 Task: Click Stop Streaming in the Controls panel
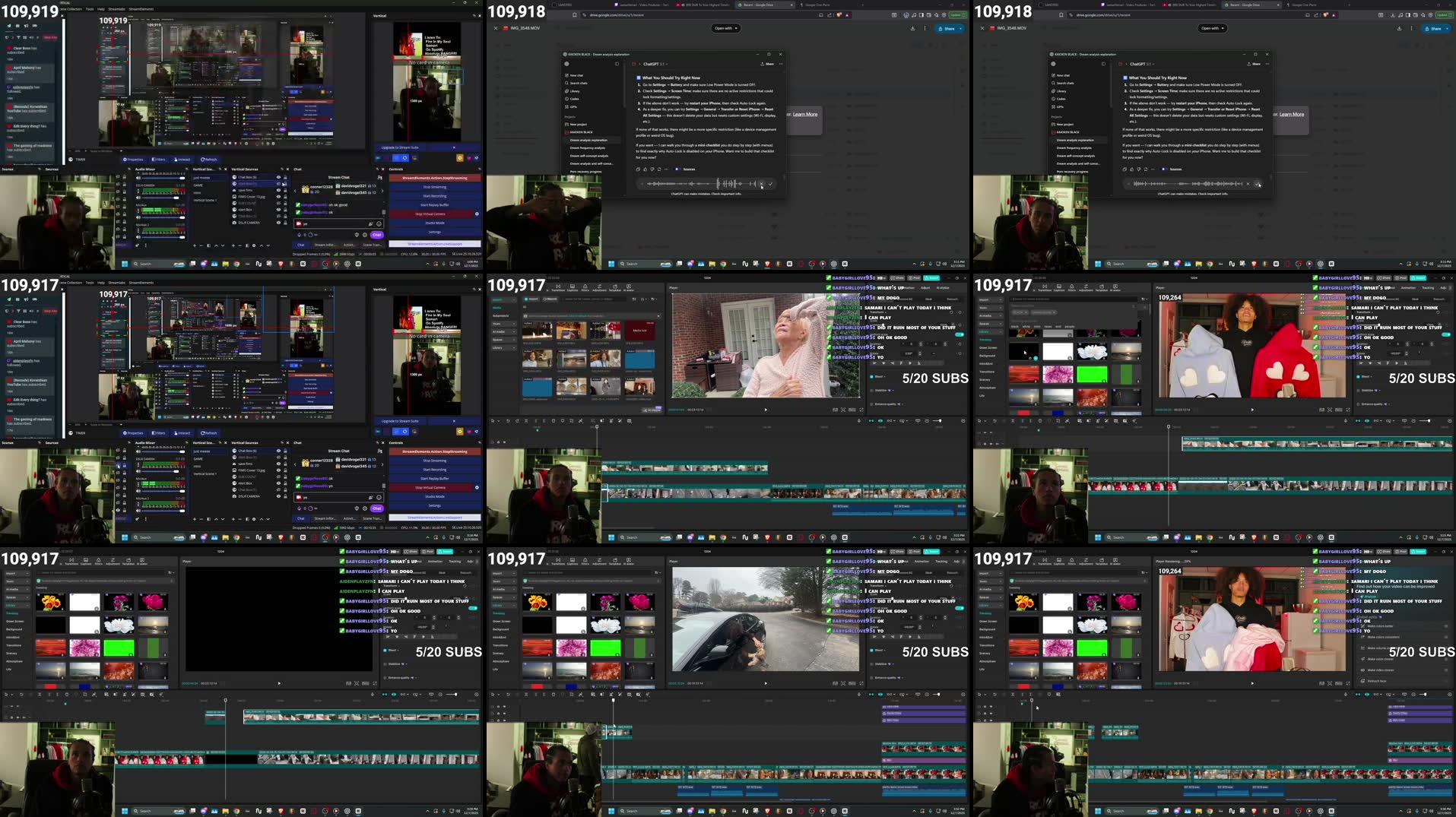(x=435, y=187)
